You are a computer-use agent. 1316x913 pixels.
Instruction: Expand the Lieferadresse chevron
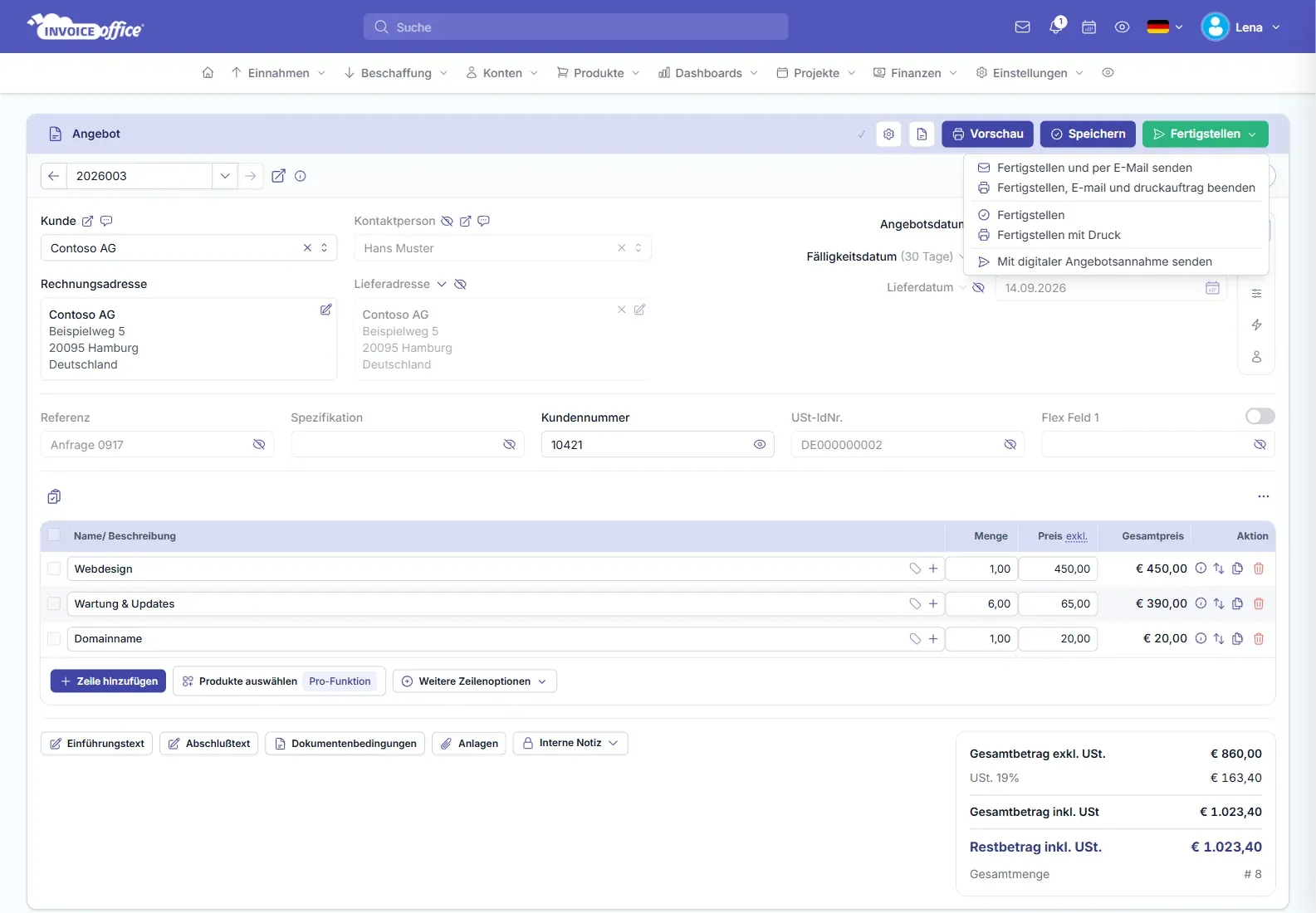[442, 284]
